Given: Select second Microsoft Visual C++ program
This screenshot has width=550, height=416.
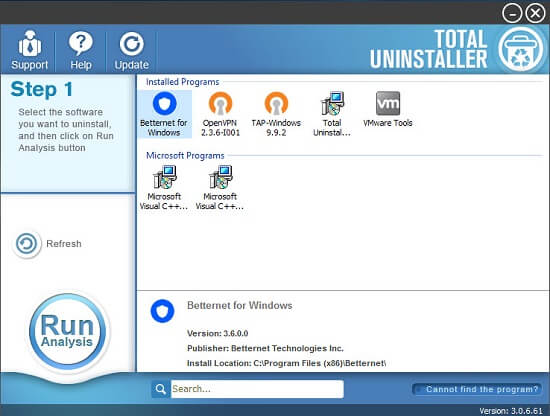Looking at the screenshot, I should click(x=220, y=188).
